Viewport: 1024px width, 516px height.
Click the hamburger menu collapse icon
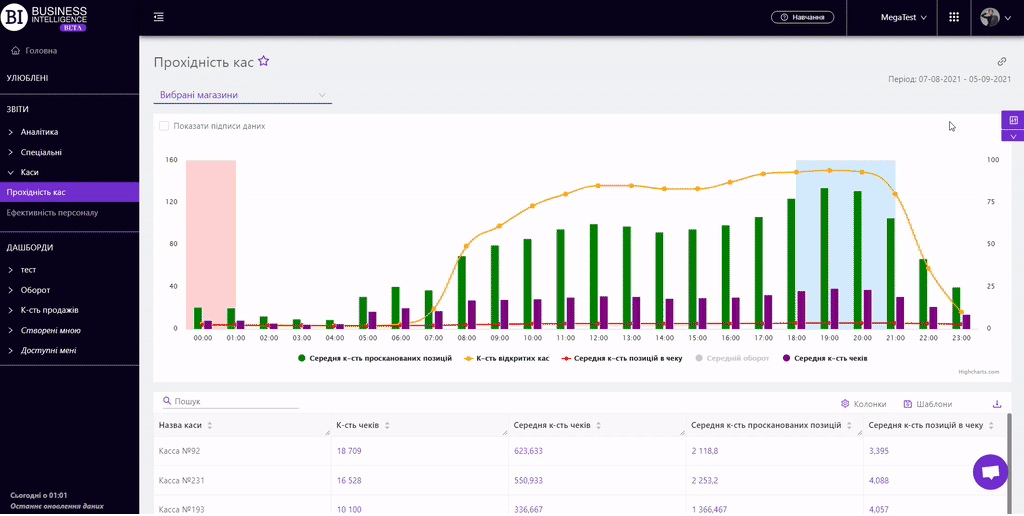[159, 17]
